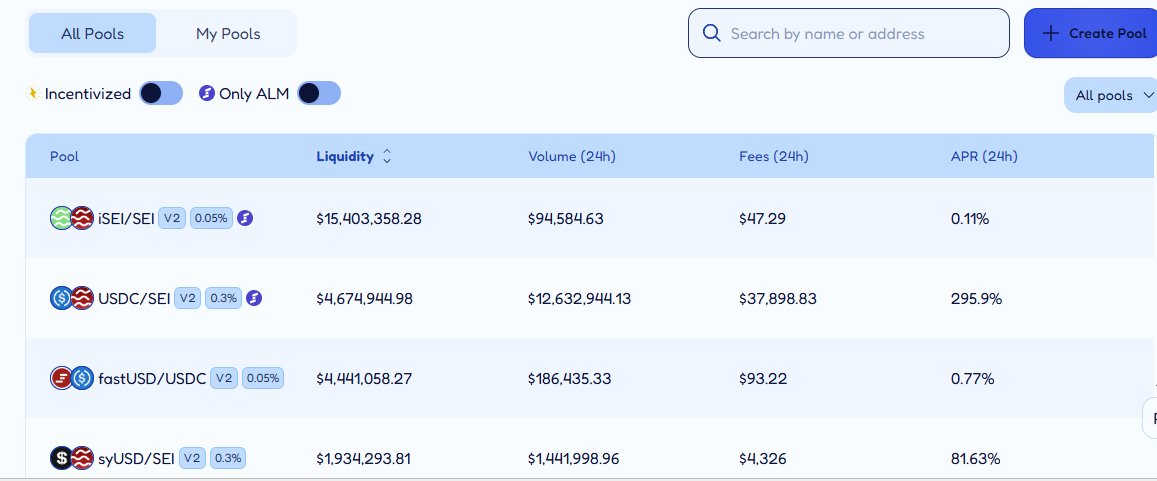Click volume value $12,632,944.13
The height and width of the screenshot is (481, 1157).
pos(579,298)
